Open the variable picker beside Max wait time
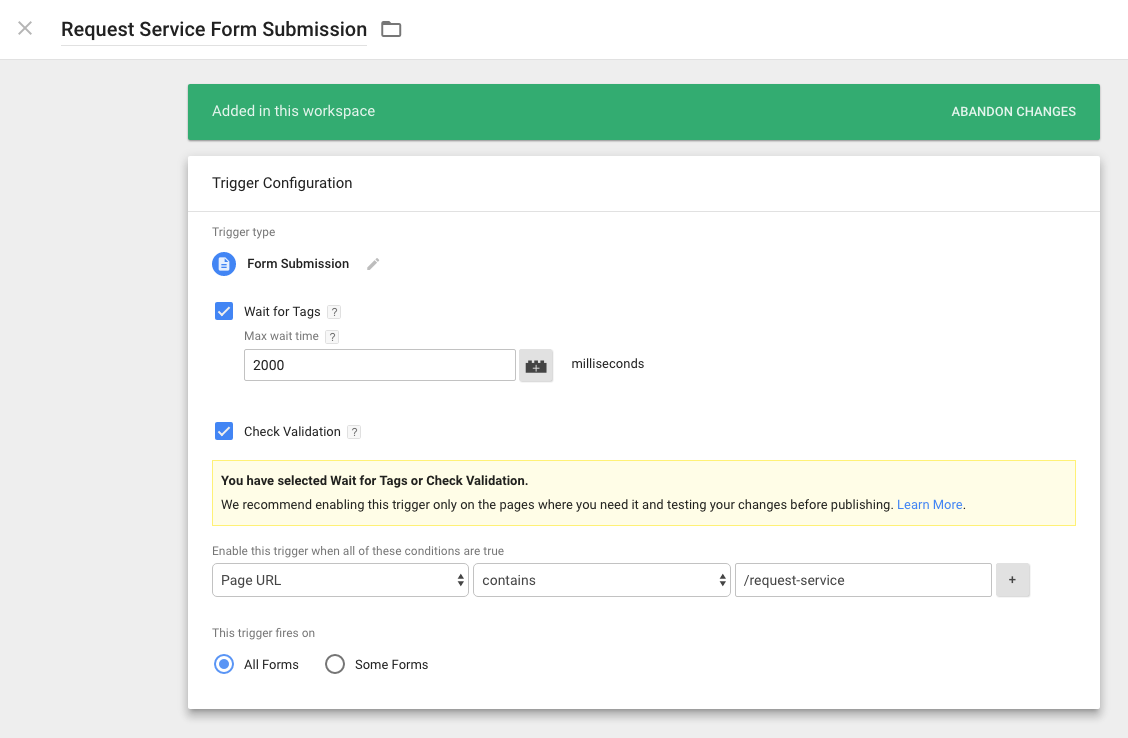This screenshot has height=738, width=1128. (x=536, y=365)
